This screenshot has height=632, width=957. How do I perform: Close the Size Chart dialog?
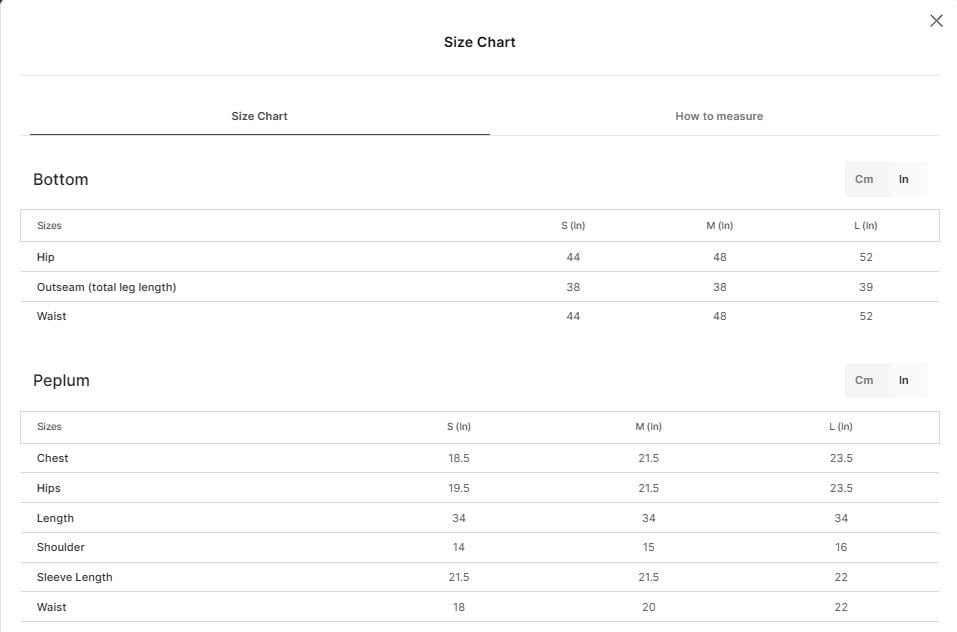point(936,21)
